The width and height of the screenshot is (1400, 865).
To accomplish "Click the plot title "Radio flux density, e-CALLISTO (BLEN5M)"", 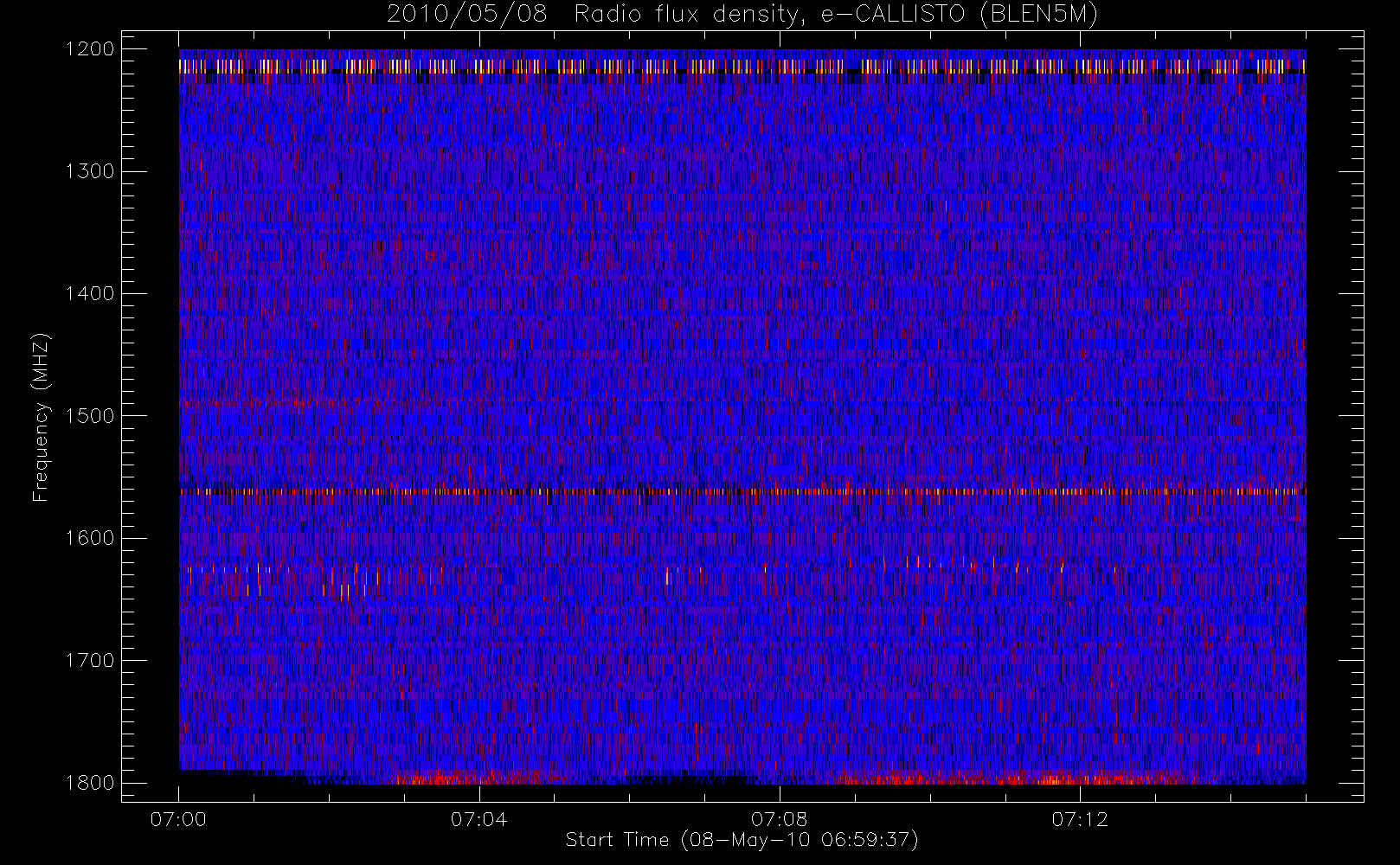I will [x=836, y=15].
